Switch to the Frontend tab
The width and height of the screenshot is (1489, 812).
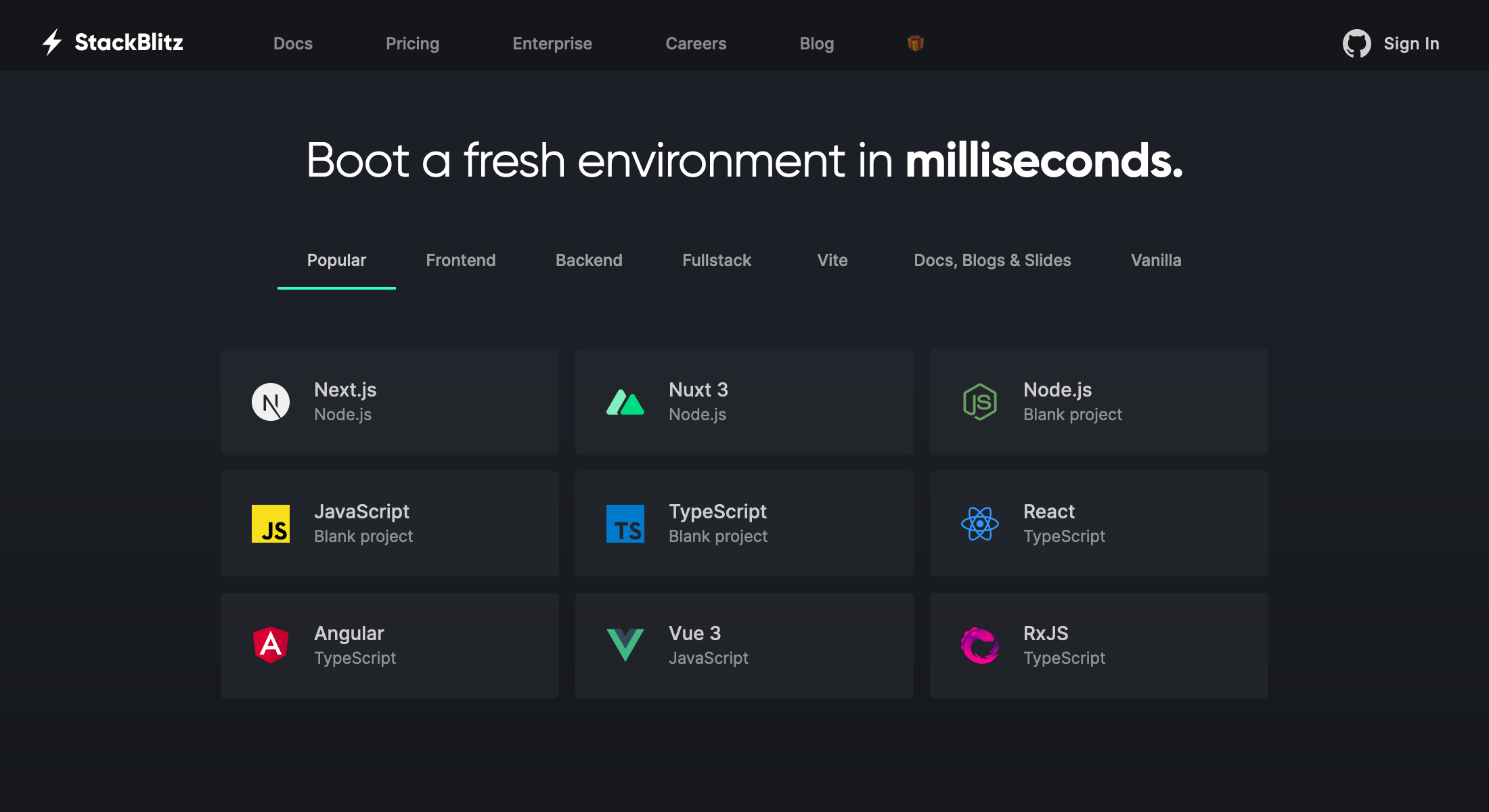(460, 261)
